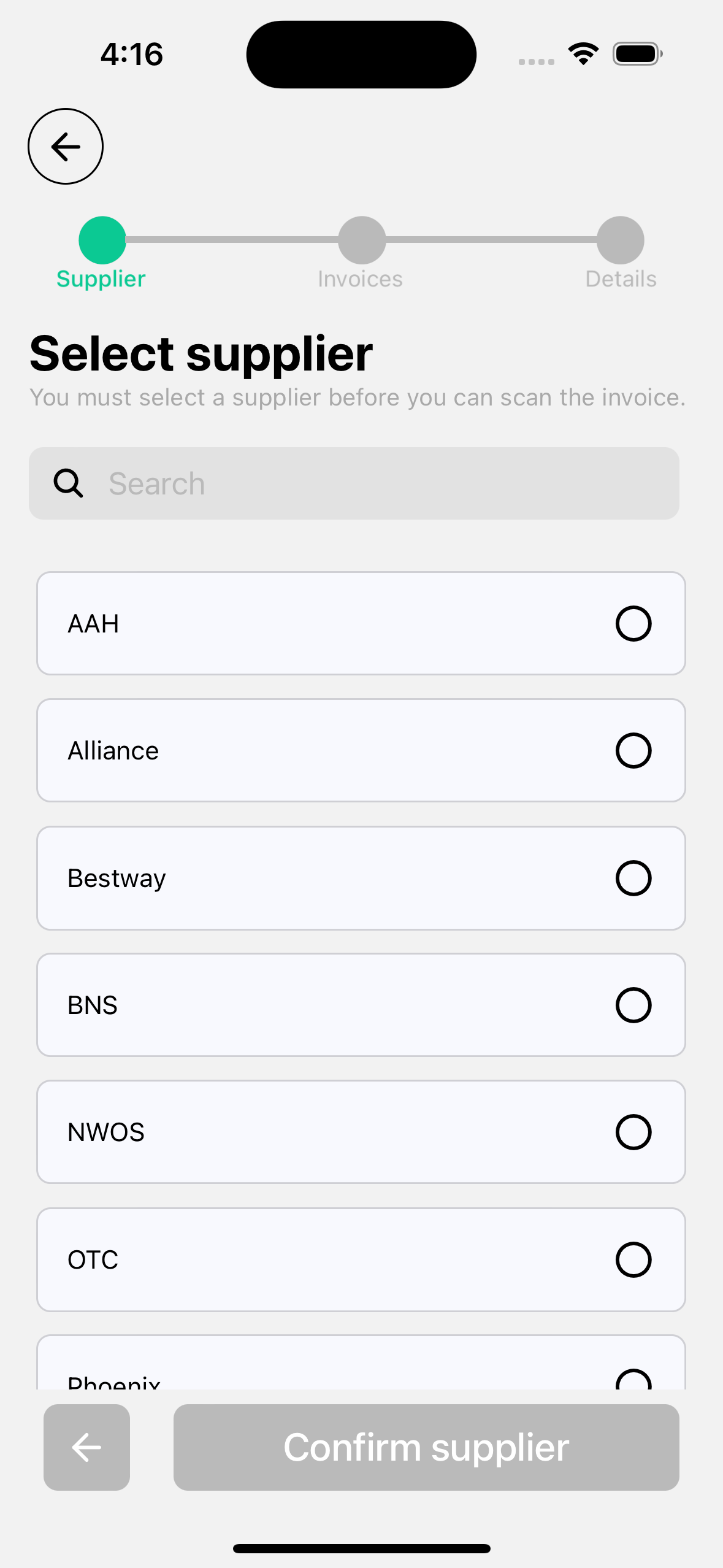Click the magnifying glass search icon

[x=68, y=483]
